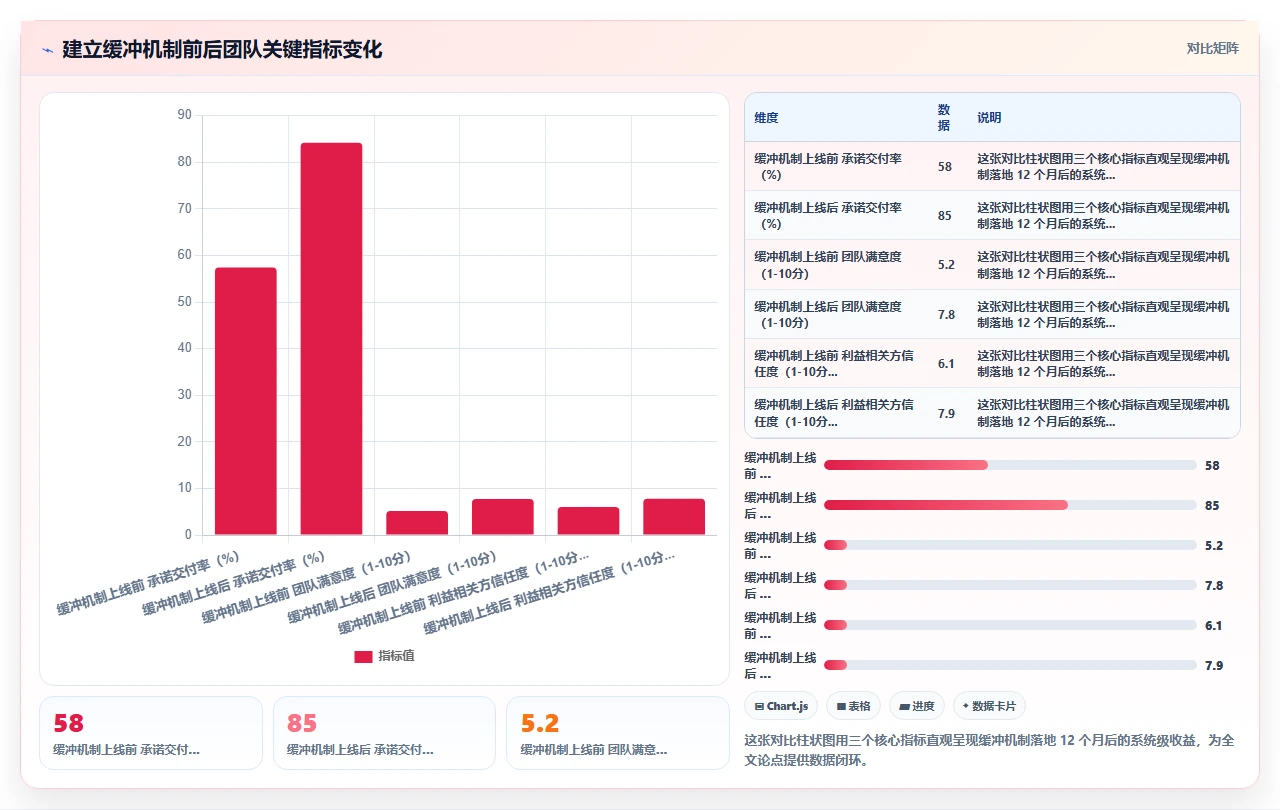Click the y-axis label 50
Screen dimensions: 1280x810
tap(184, 301)
